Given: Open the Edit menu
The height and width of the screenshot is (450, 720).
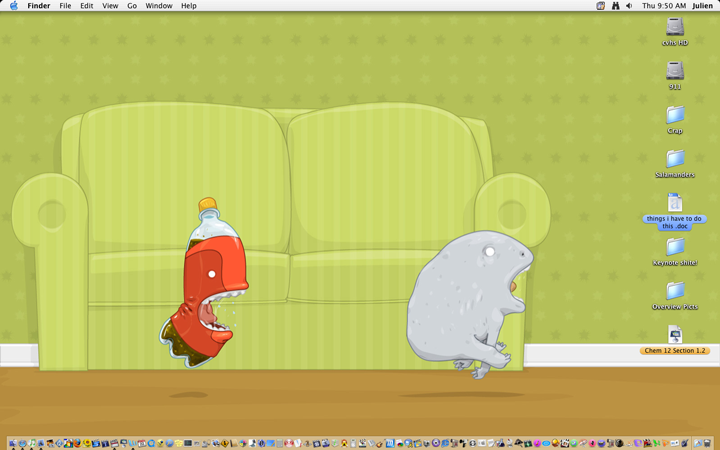Looking at the screenshot, I should (x=86, y=6).
